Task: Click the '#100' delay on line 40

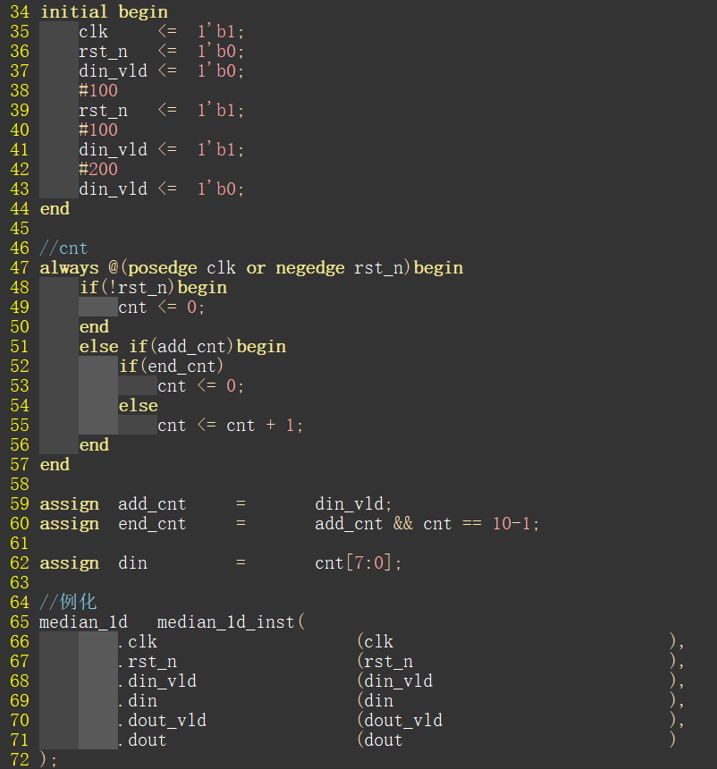Action: [98, 130]
